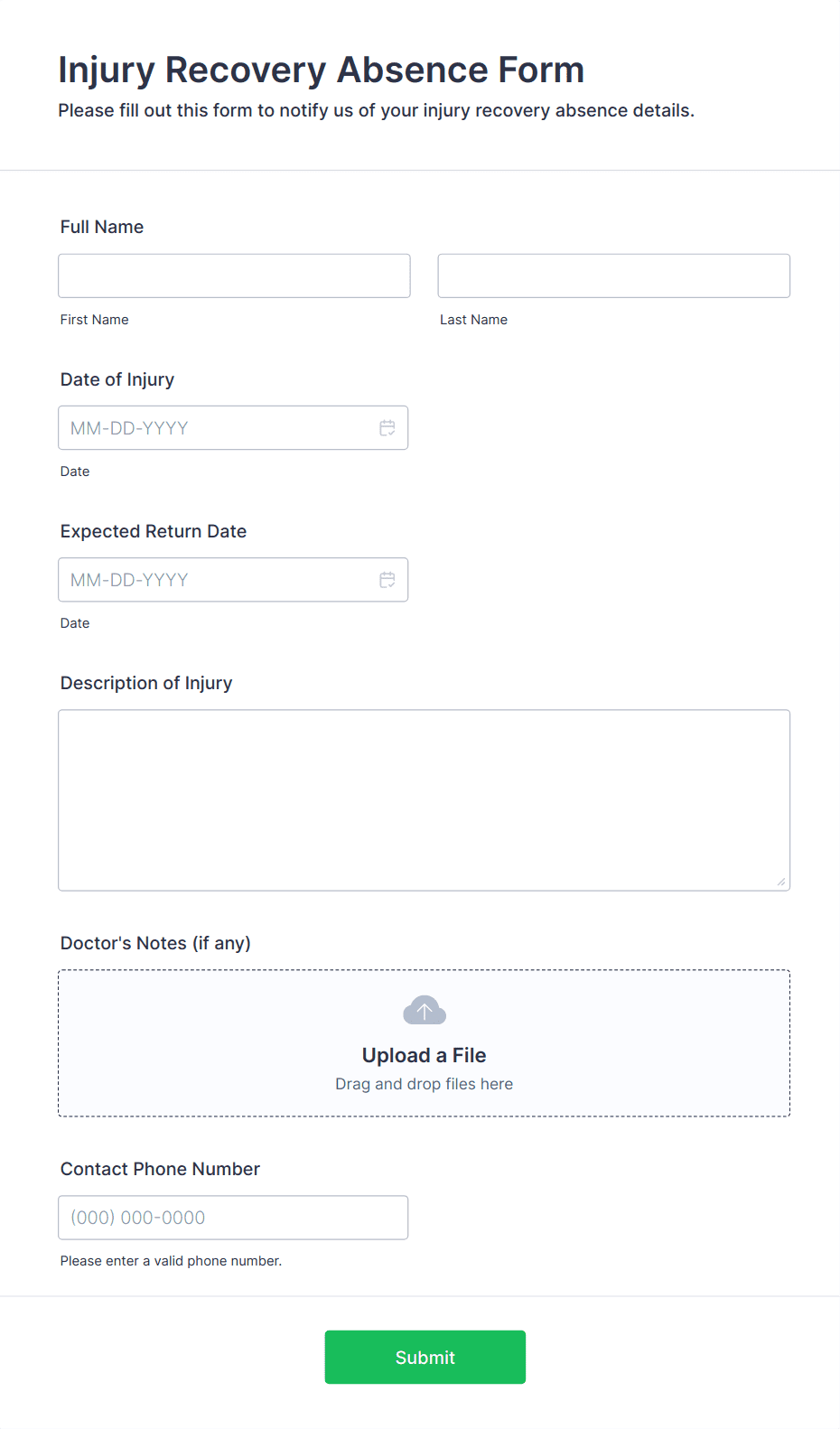Click the cloud upload icon
This screenshot has height=1429, width=840.
coord(425,1011)
